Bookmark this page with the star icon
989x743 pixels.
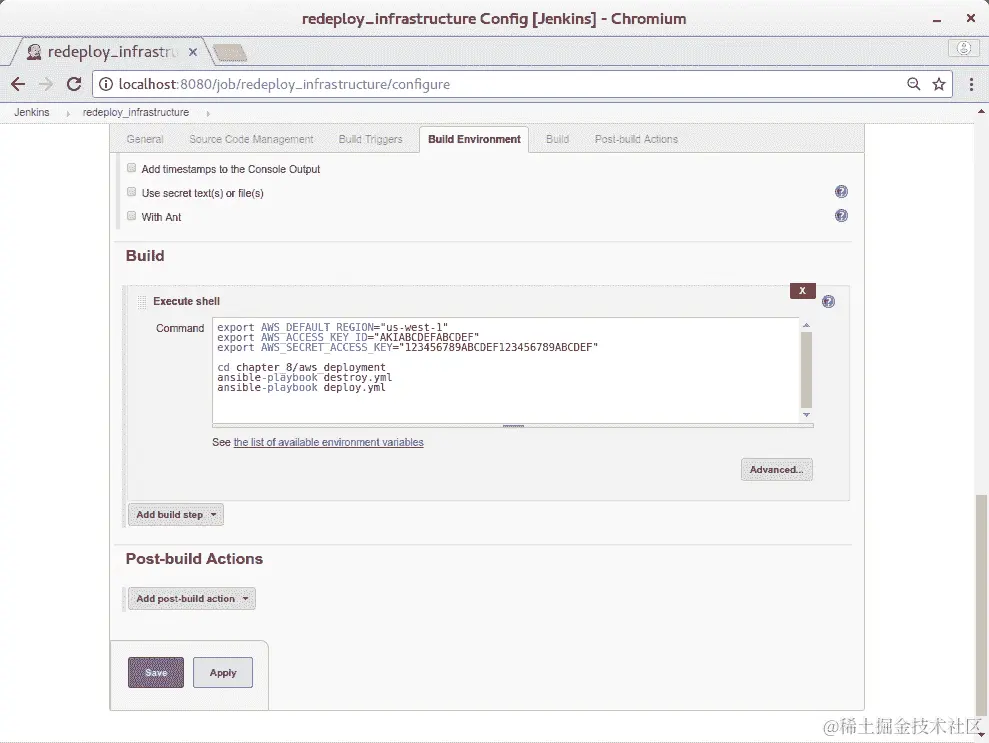939,84
